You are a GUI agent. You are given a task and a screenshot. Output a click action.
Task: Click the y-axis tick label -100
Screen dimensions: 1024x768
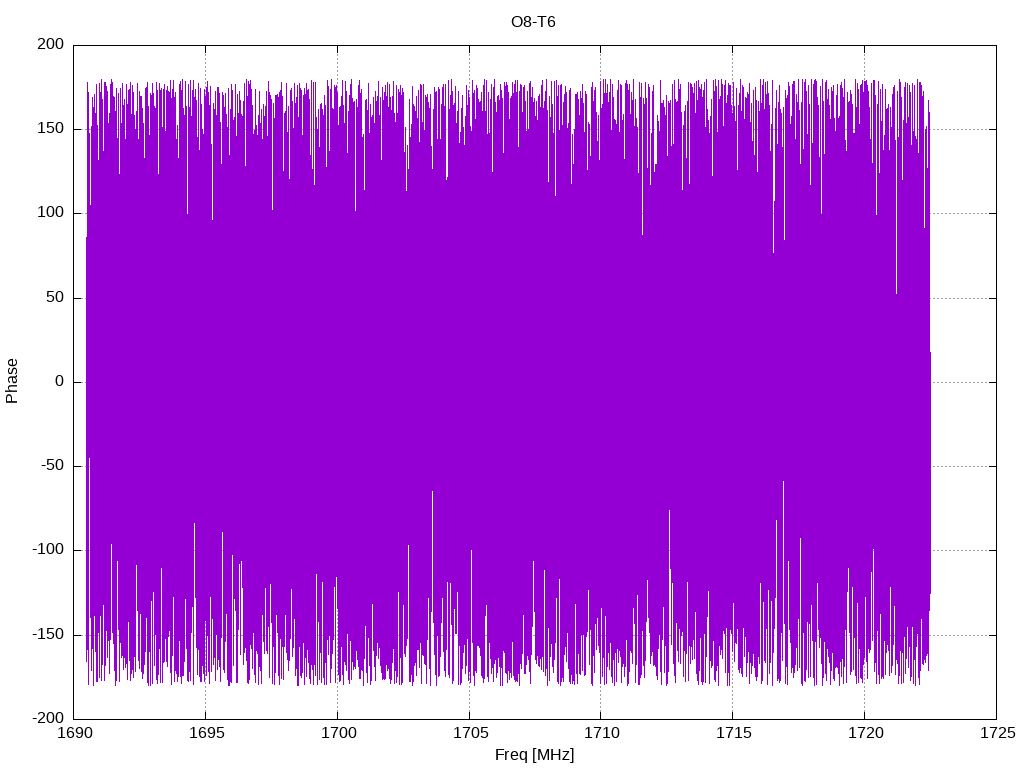coord(48,550)
